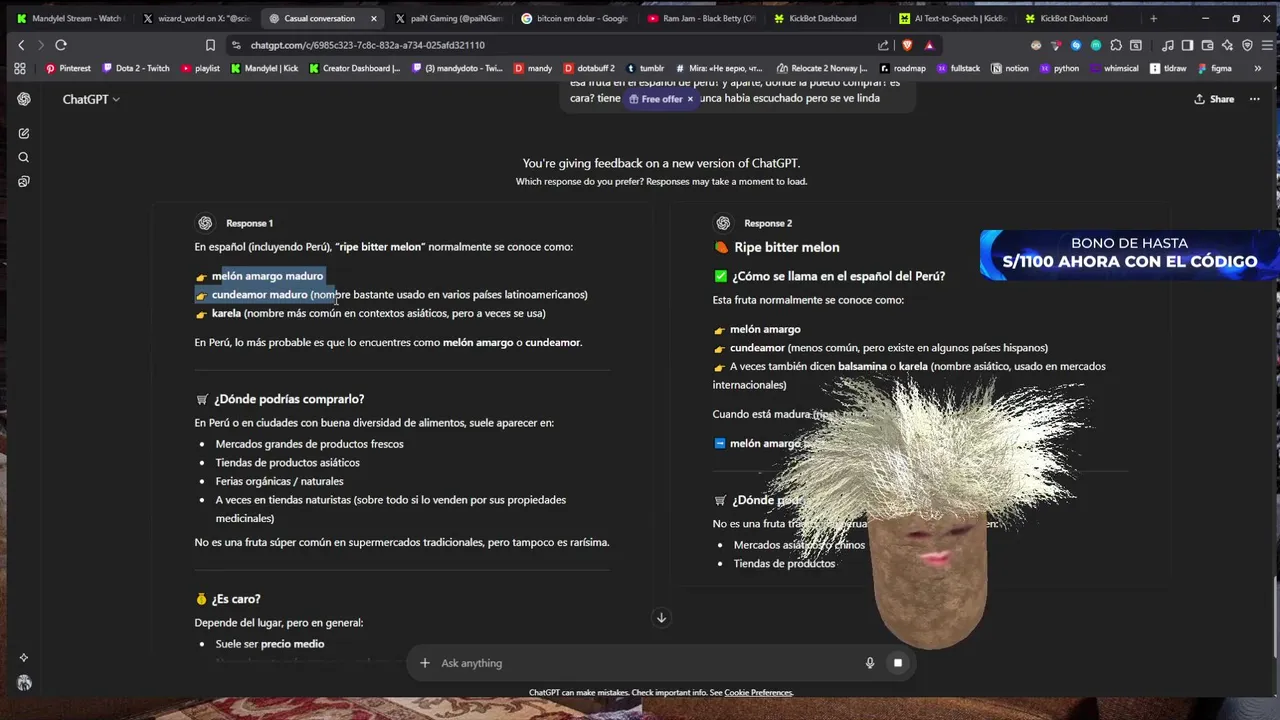Switch to the Ram Jam - Black Betty tab
The width and height of the screenshot is (1280, 720).
tap(701, 18)
